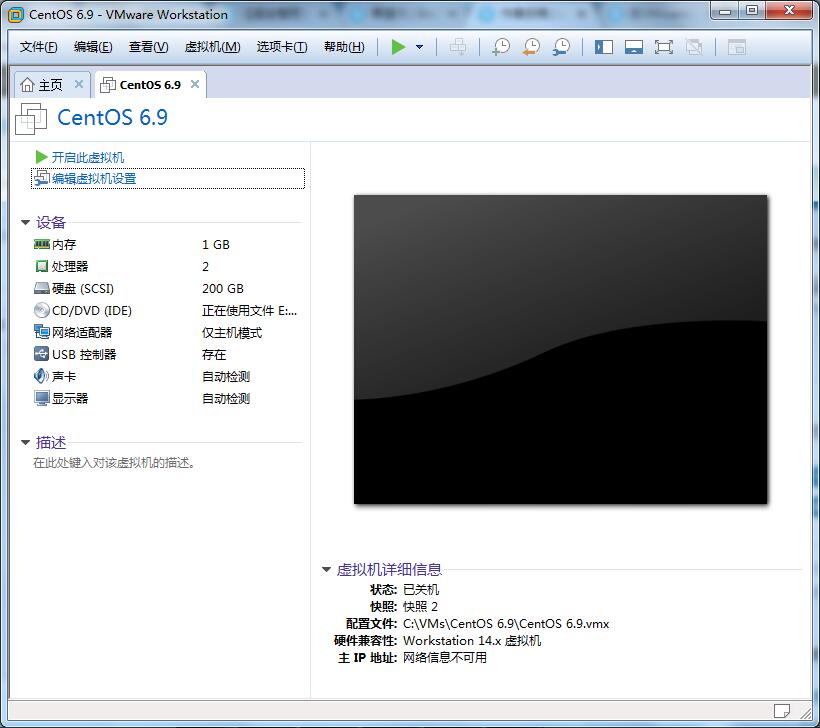The width and height of the screenshot is (820, 728).
Task: Click the disc icon beside CD/DVD
Action: click(41, 310)
